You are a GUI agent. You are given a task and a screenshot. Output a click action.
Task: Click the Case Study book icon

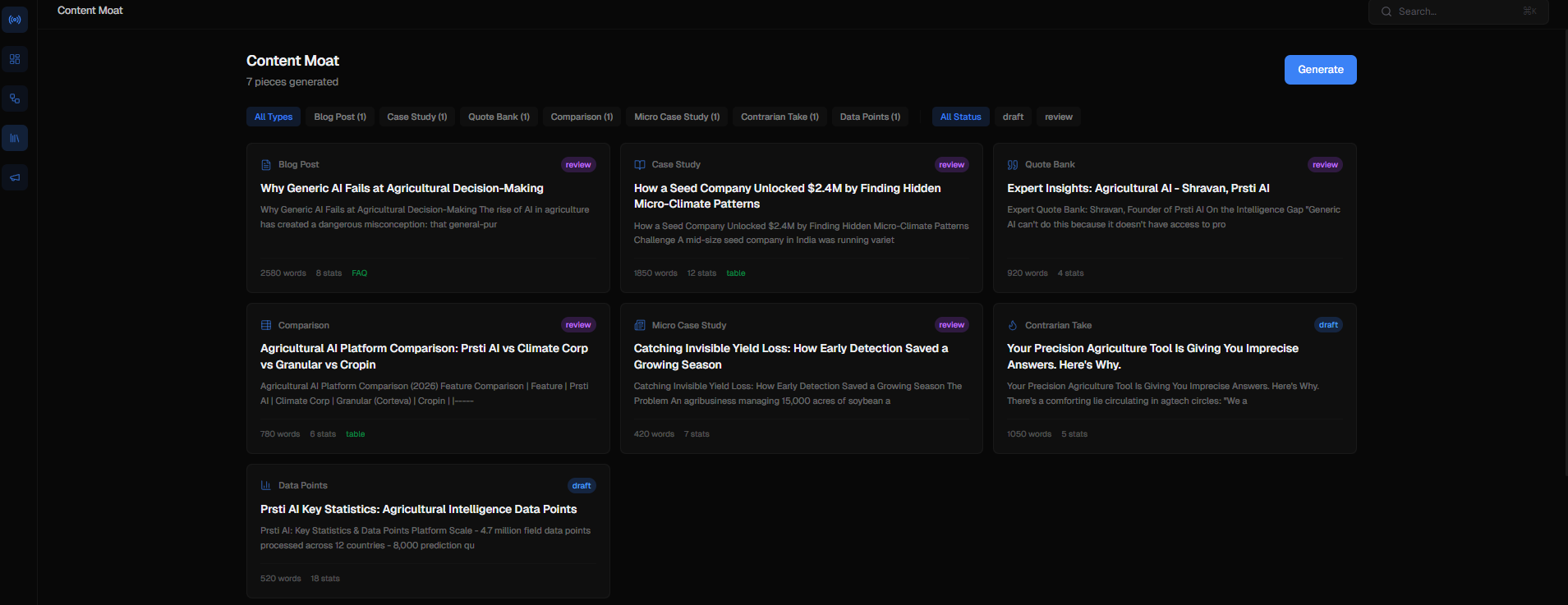[640, 165]
